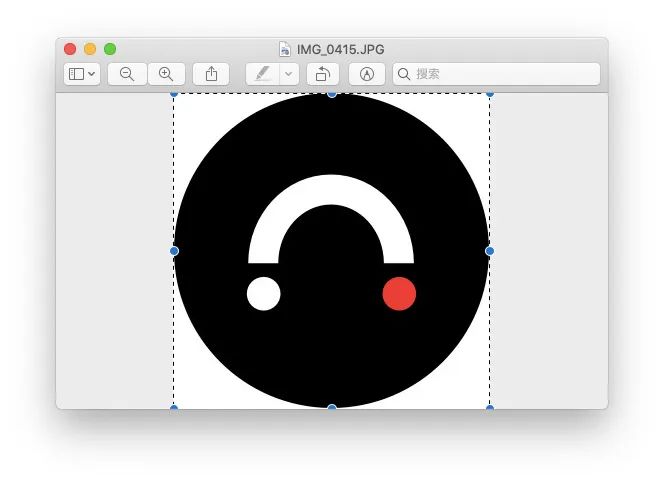Click the JPG file icon in the title bar

pos(285,49)
